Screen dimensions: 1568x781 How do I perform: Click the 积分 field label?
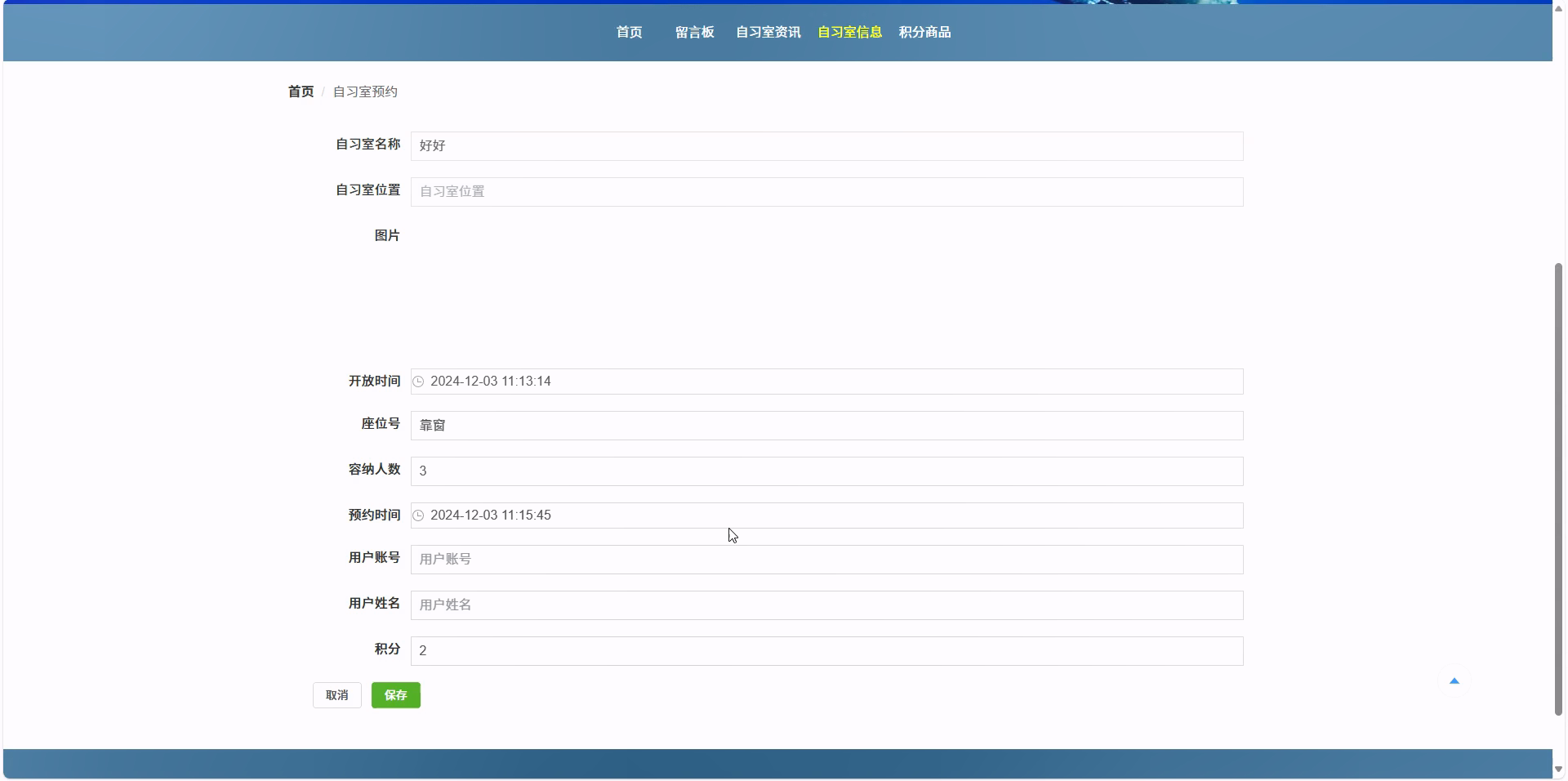[387, 649]
